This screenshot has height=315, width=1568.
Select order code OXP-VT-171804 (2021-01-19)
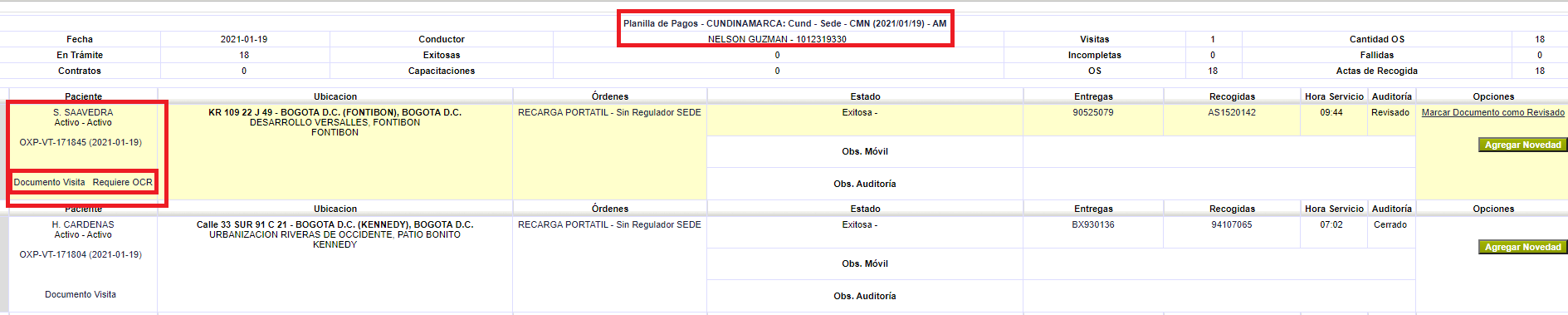tap(81, 254)
